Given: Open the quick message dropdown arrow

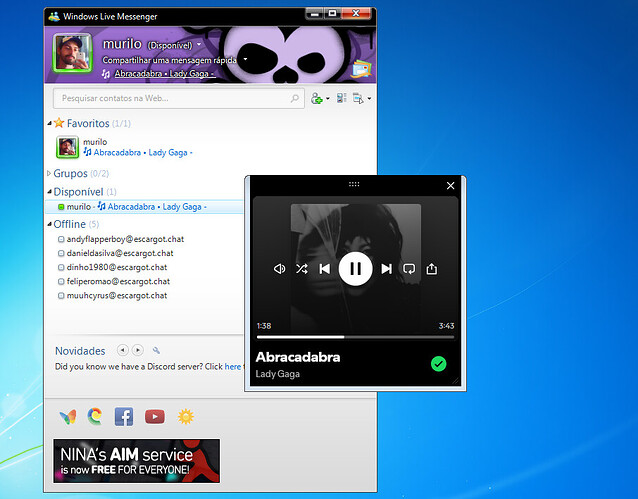Looking at the screenshot, I should point(245,59).
